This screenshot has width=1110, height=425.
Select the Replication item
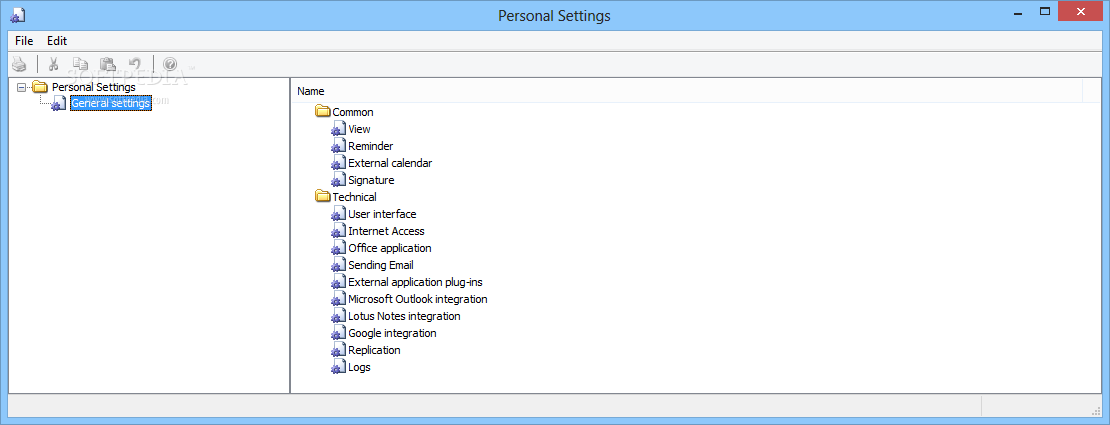click(374, 350)
